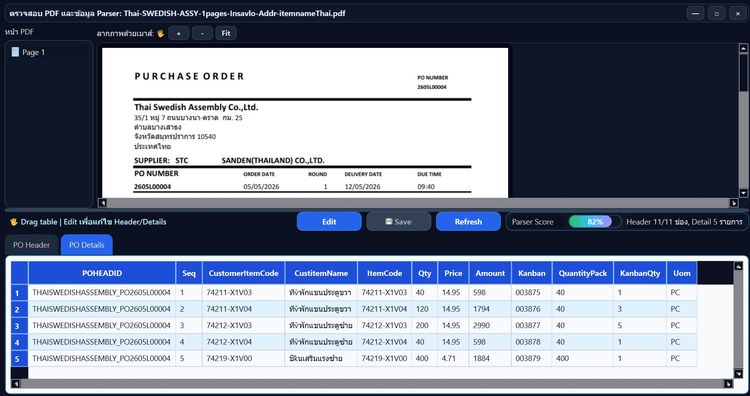Click the details table scroll right arrow

tap(728, 384)
